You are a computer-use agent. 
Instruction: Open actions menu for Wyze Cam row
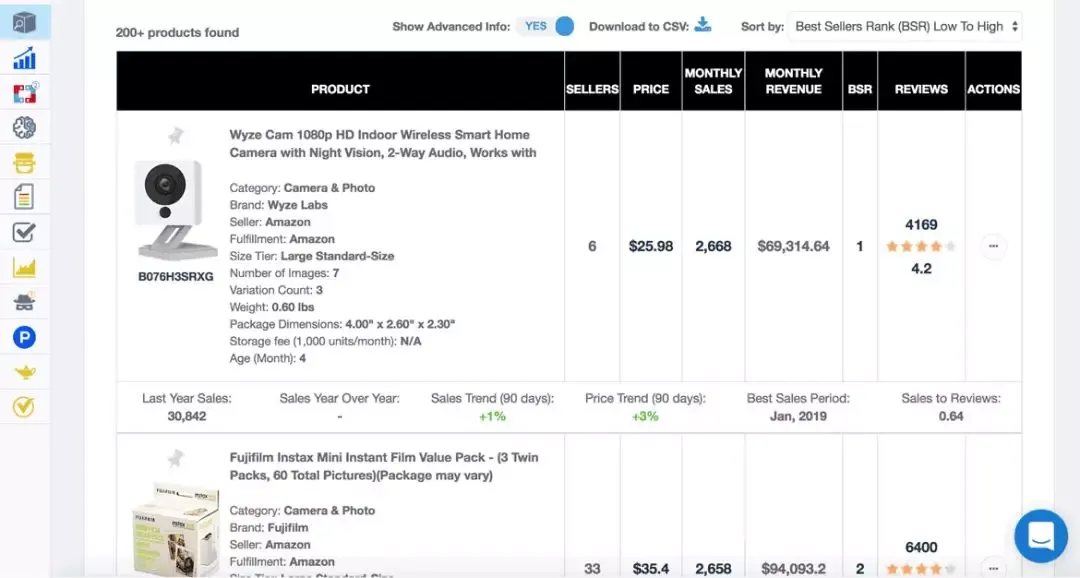click(x=993, y=246)
